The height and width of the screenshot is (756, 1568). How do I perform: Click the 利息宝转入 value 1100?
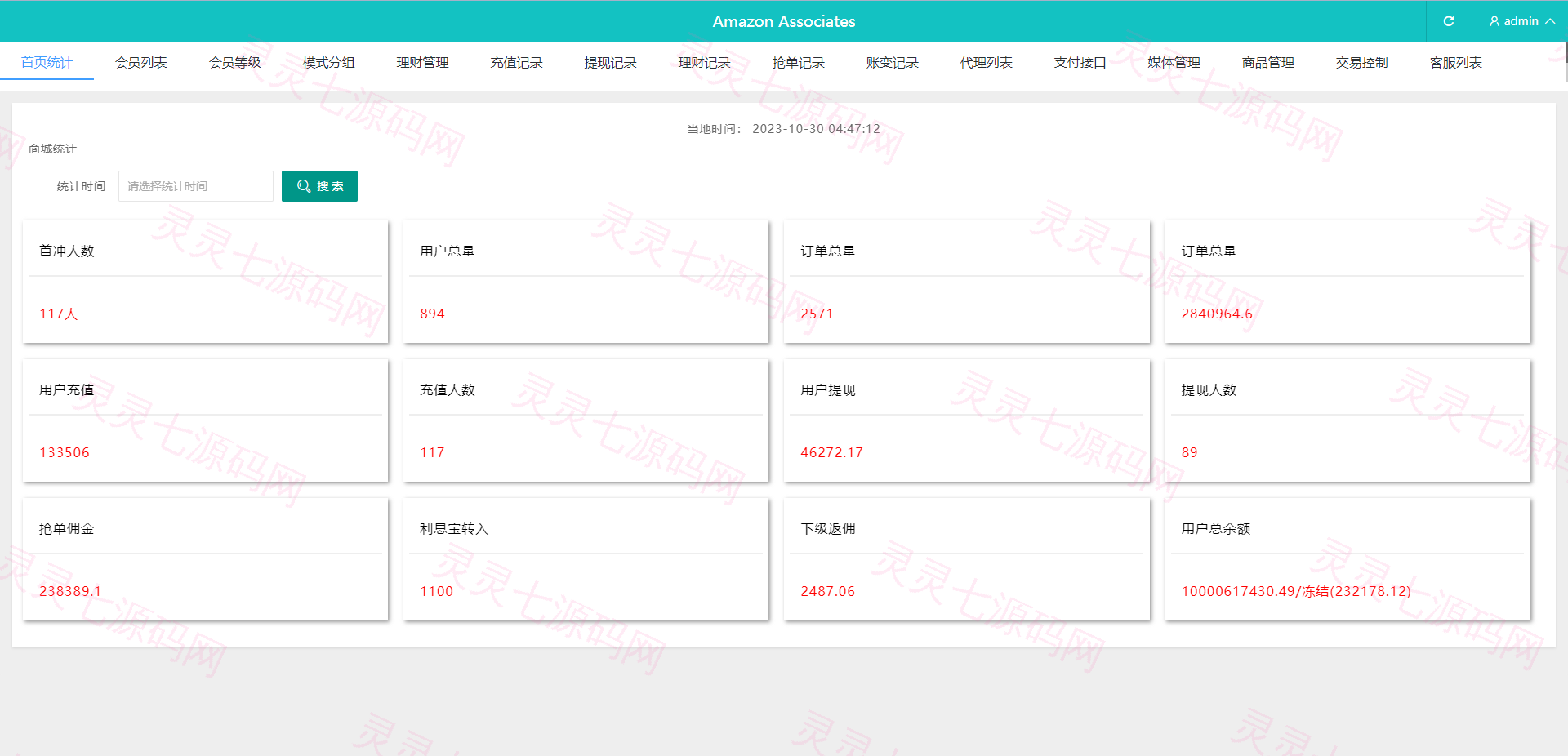click(436, 591)
